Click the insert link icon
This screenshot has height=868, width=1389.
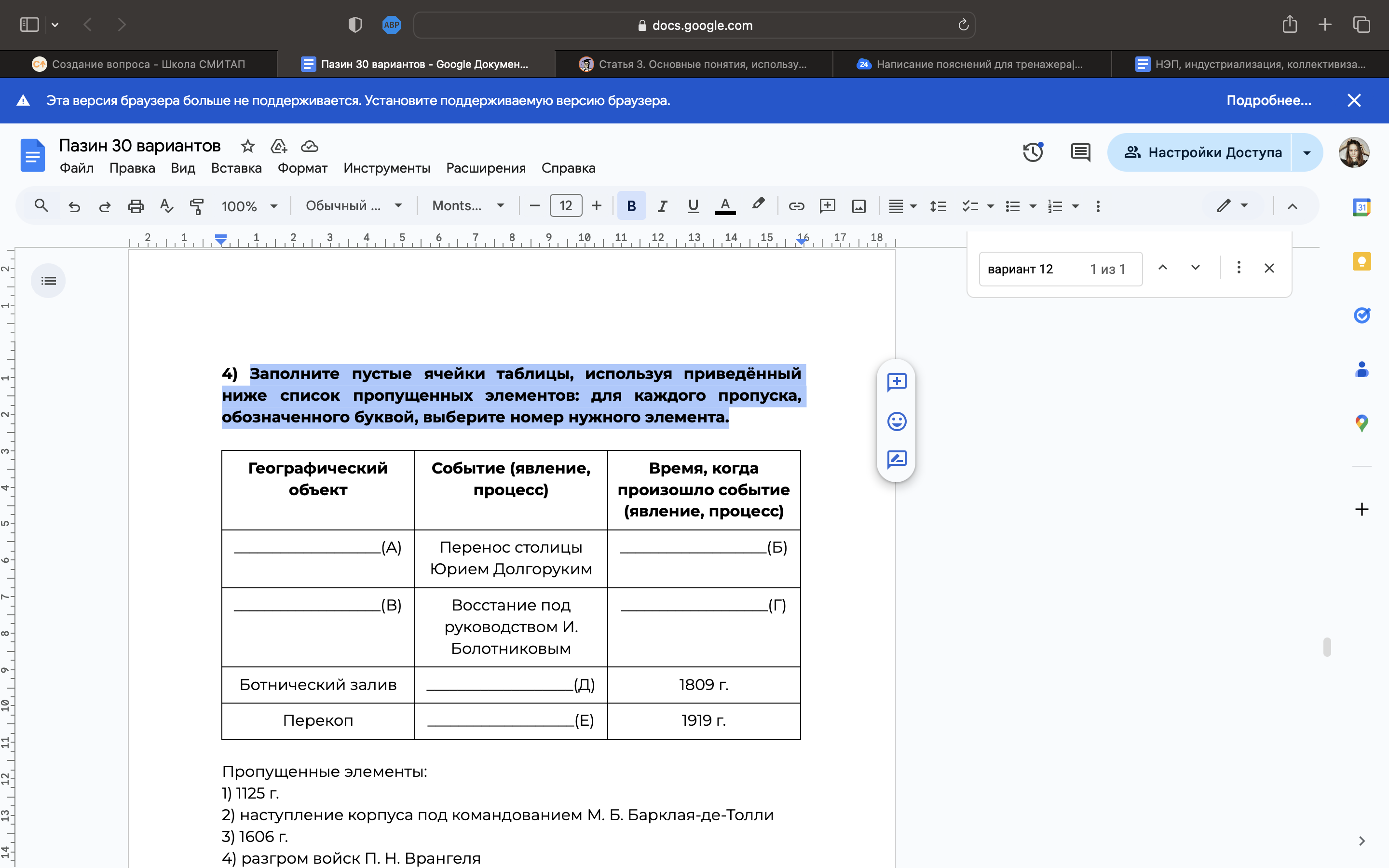pos(796,206)
